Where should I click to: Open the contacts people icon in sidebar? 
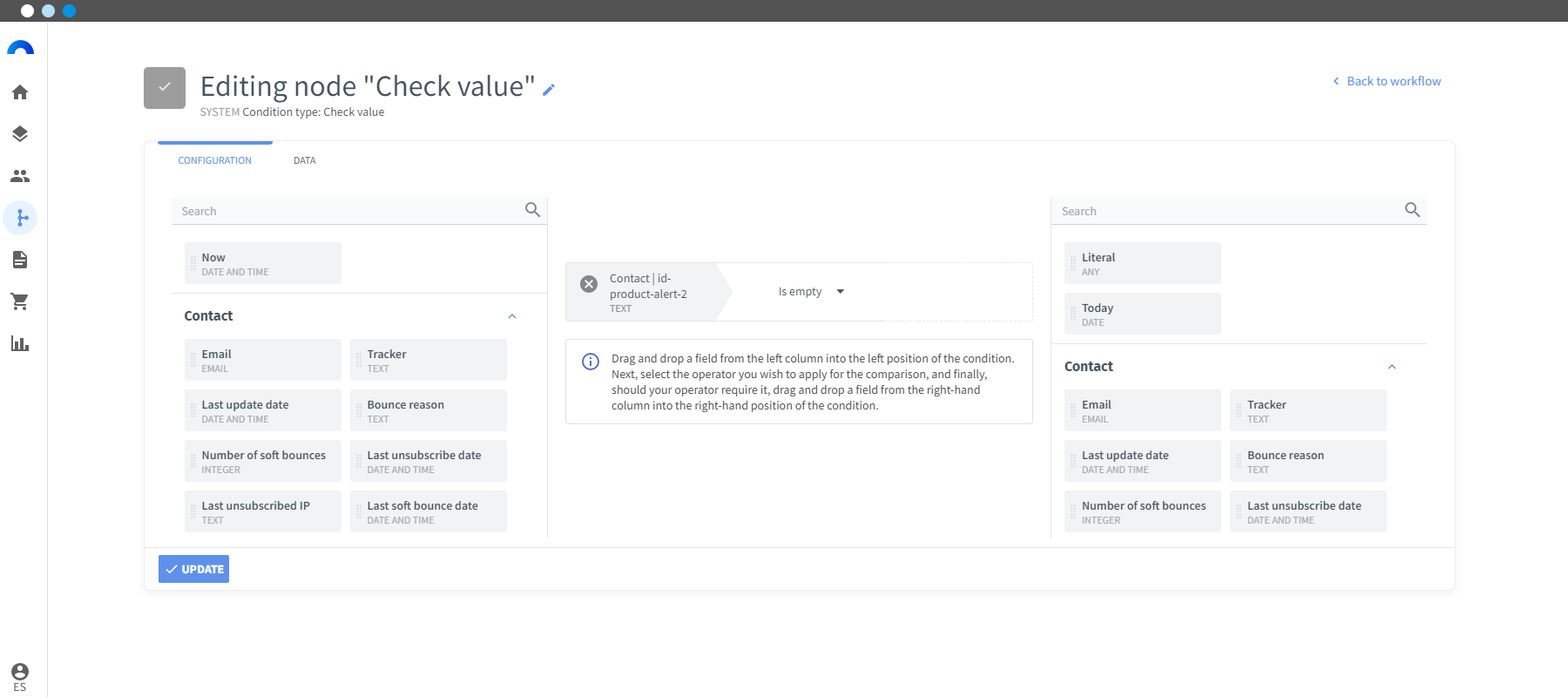coord(20,176)
